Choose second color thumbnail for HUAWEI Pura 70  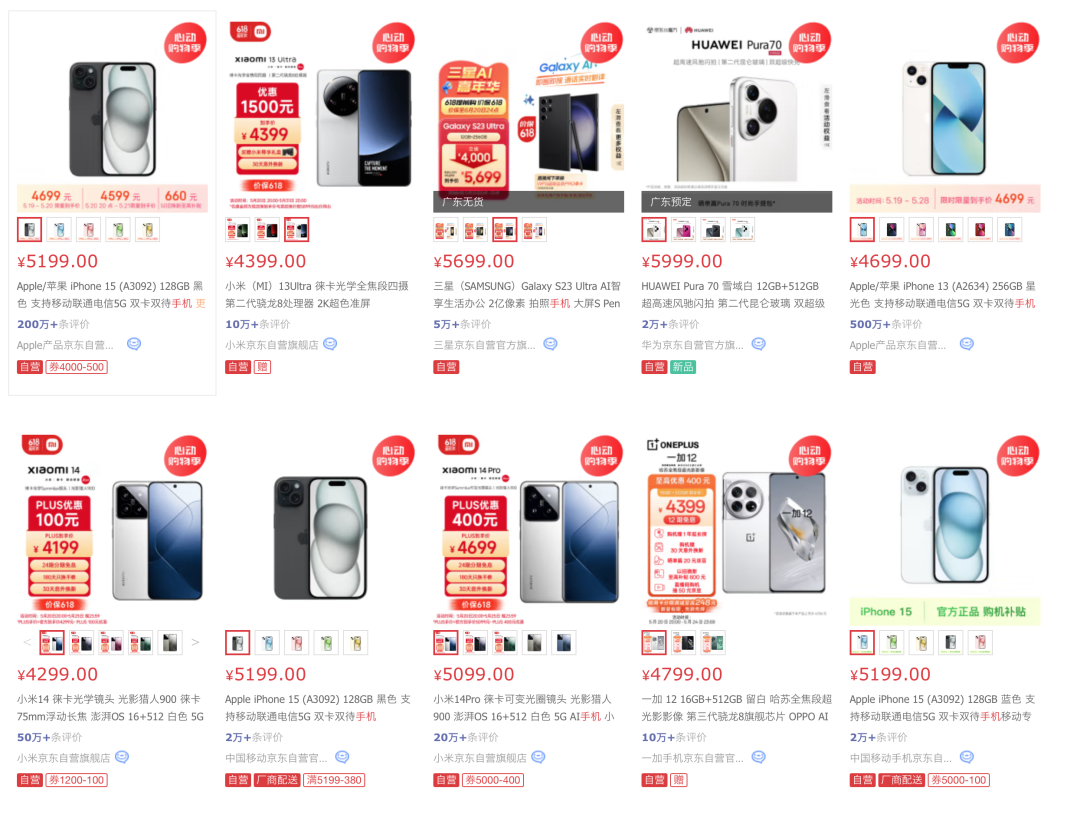(x=683, y=229)
